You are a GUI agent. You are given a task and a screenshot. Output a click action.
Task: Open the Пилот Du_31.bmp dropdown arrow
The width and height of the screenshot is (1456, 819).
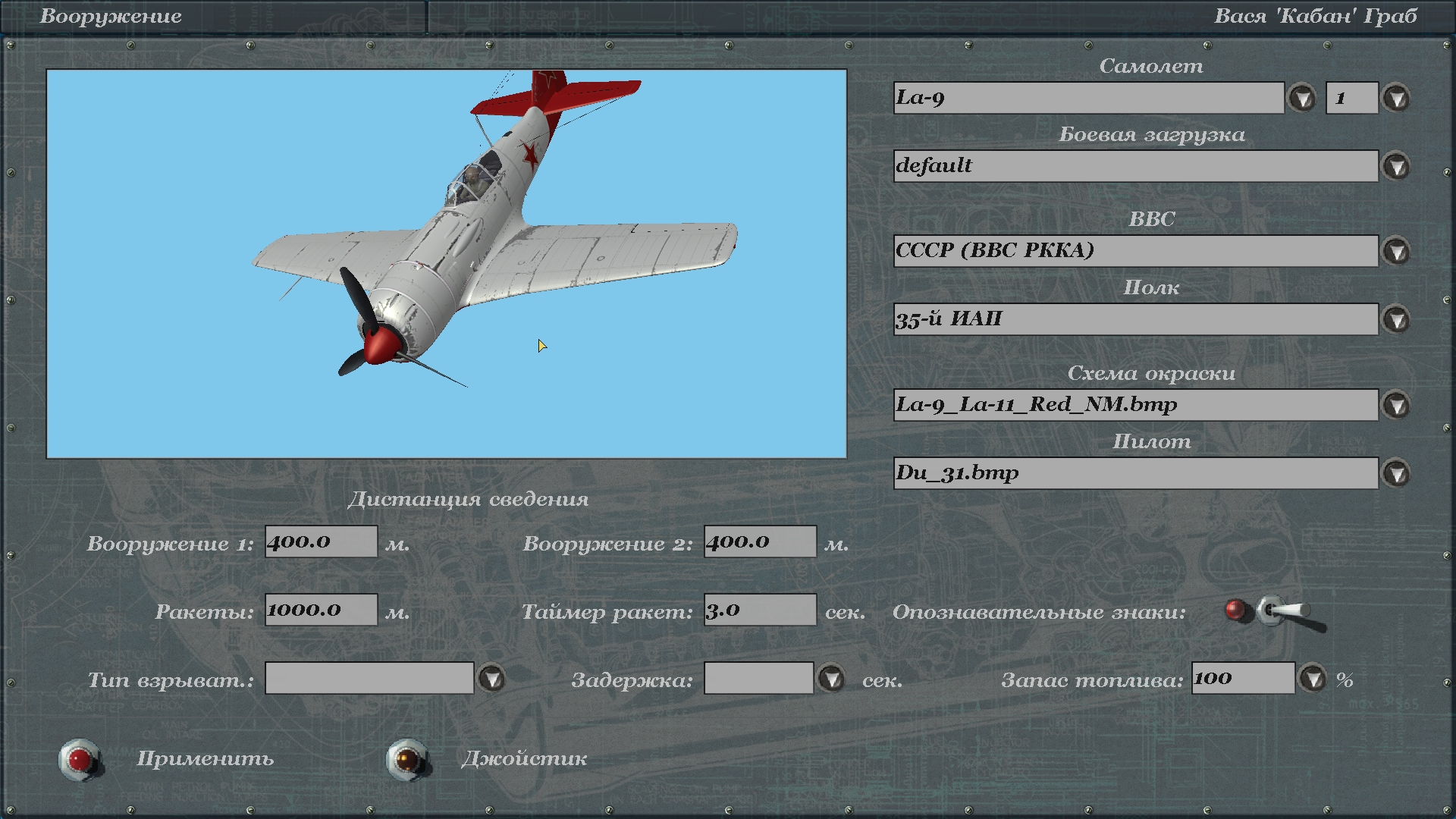coord(1396,474)
